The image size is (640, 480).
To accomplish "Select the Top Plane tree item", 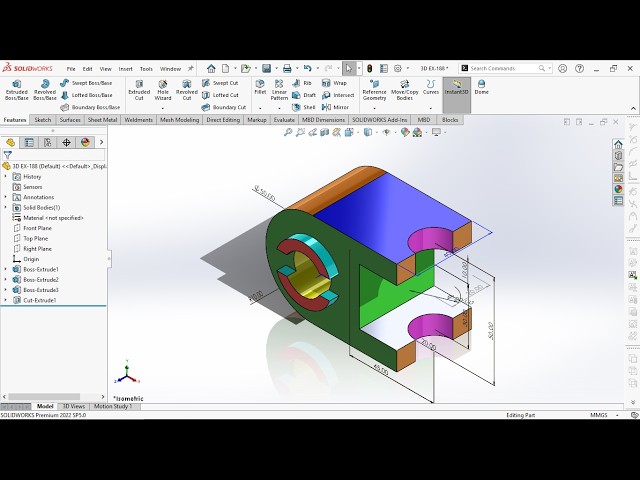I will click(x=31, y=238).
